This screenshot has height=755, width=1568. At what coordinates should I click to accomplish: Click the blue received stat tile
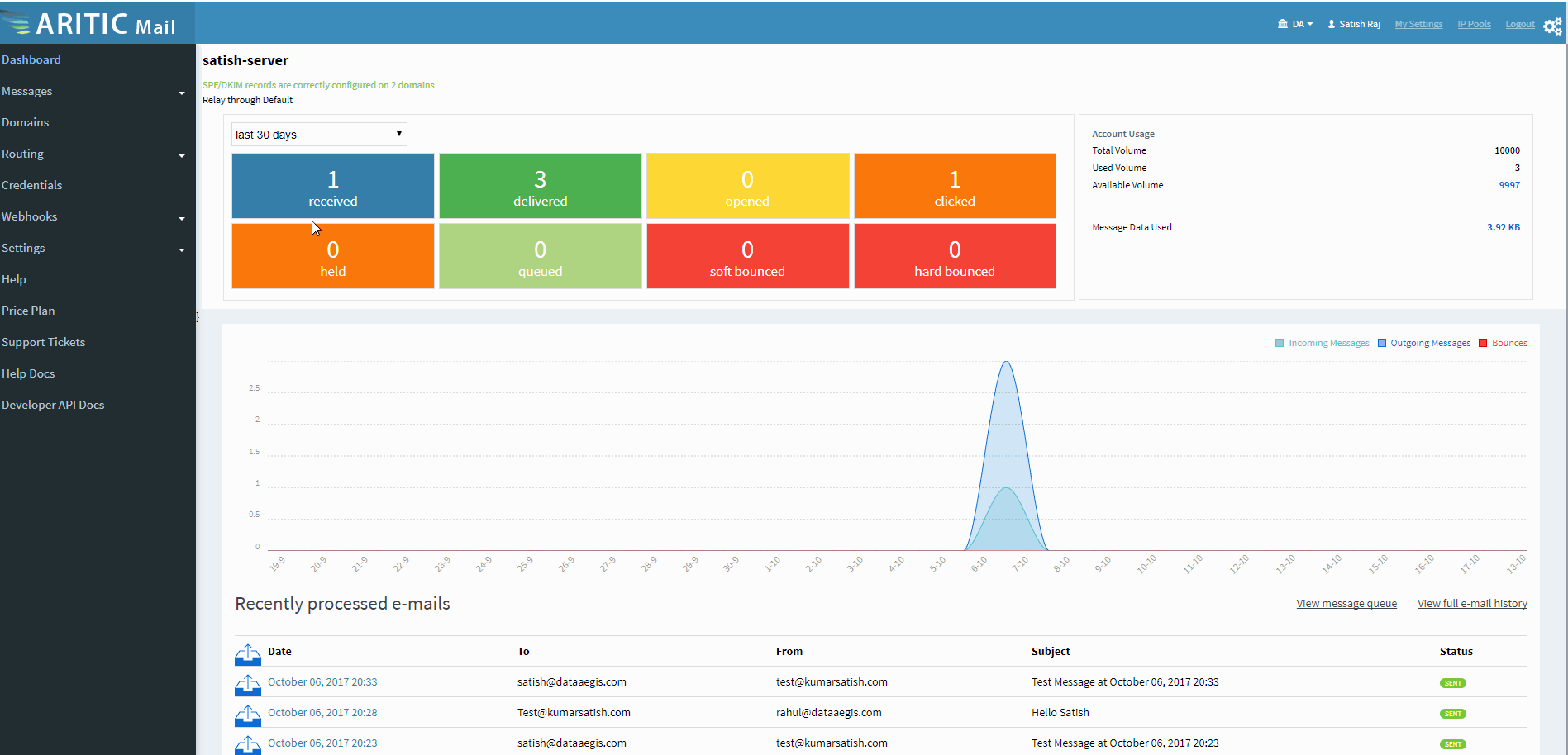tap(332, 186)
